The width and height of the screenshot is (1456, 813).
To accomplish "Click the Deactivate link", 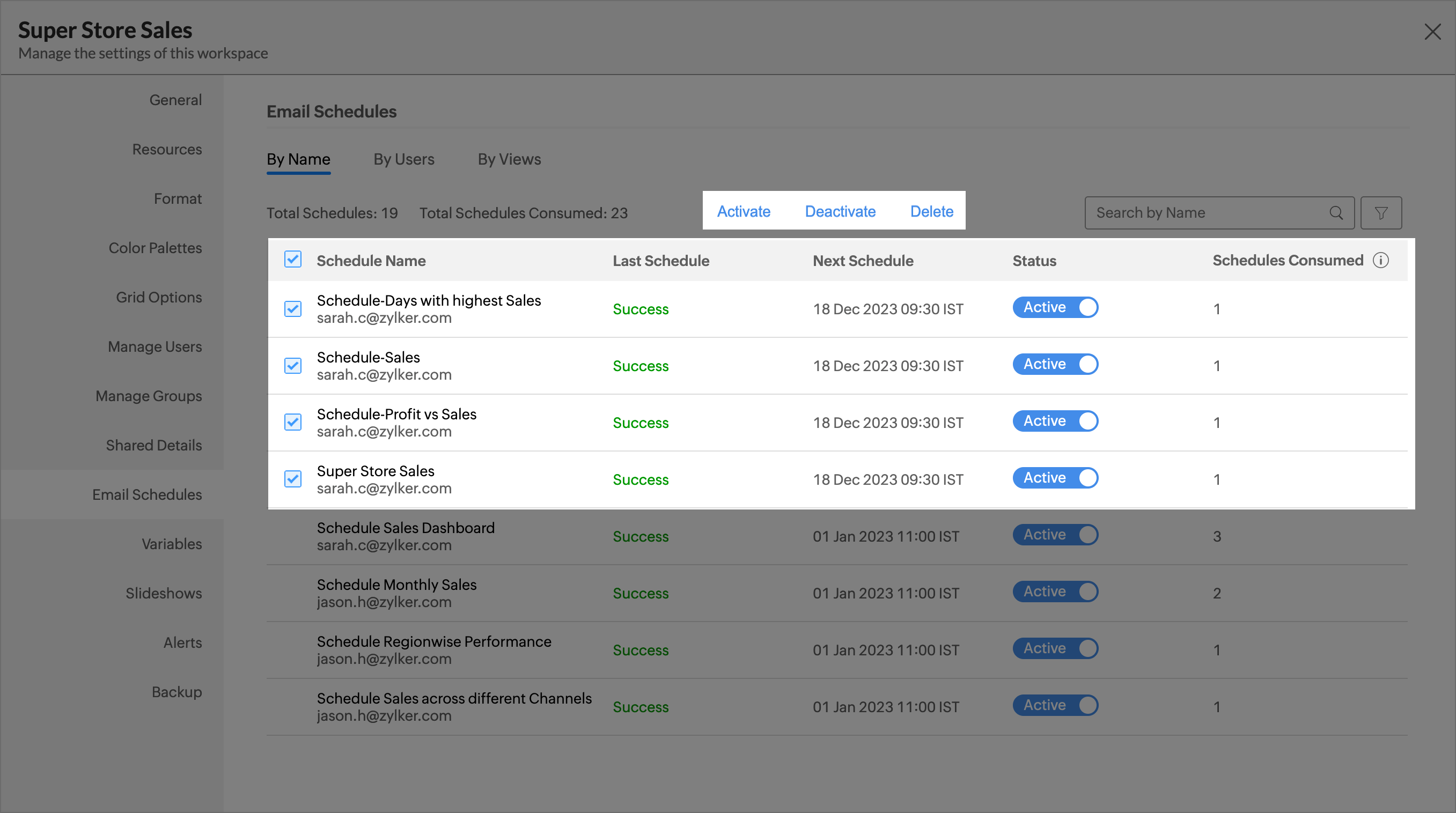I will (841, 211).
